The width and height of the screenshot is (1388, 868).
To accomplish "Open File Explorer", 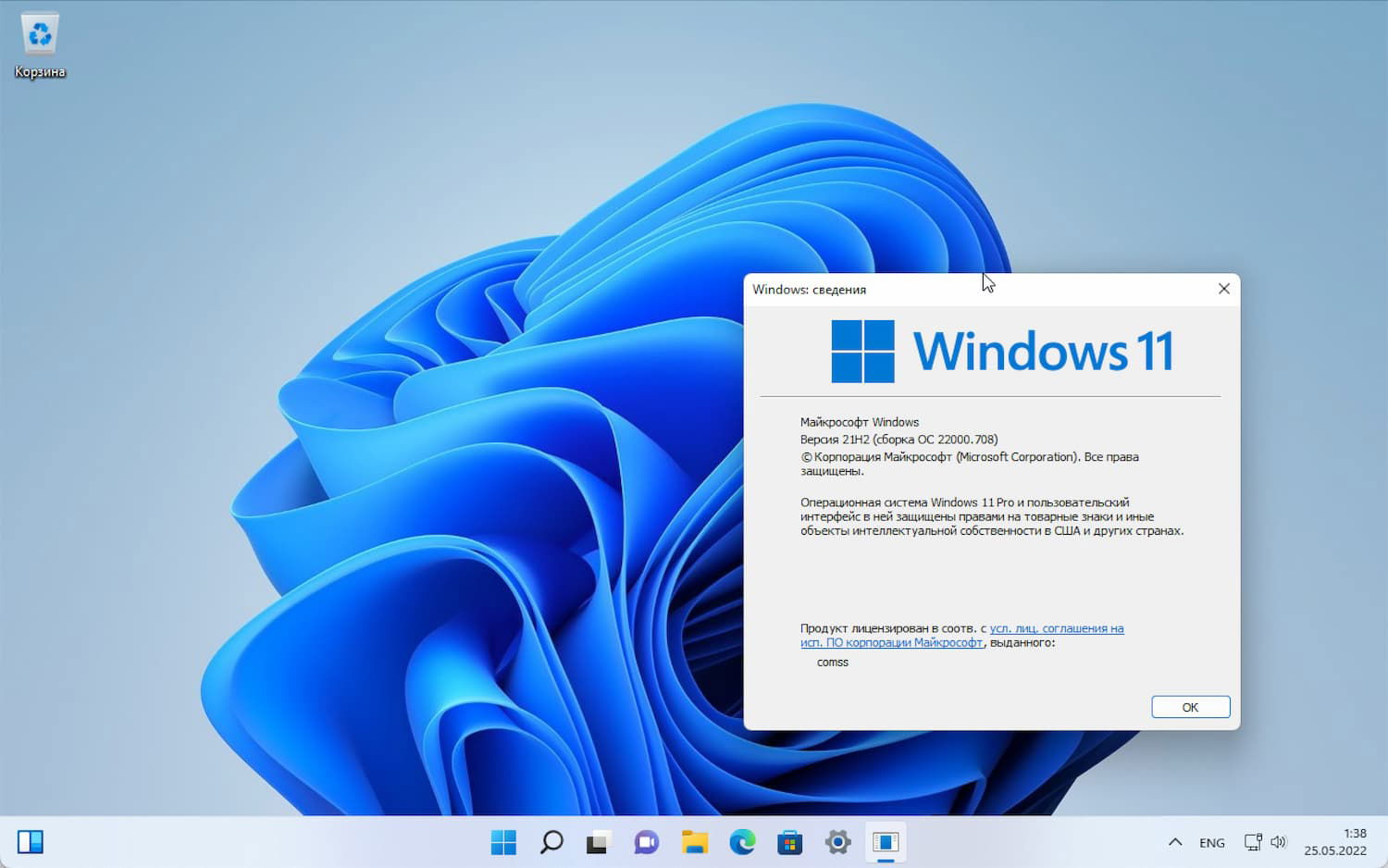I will coord(694,842).
